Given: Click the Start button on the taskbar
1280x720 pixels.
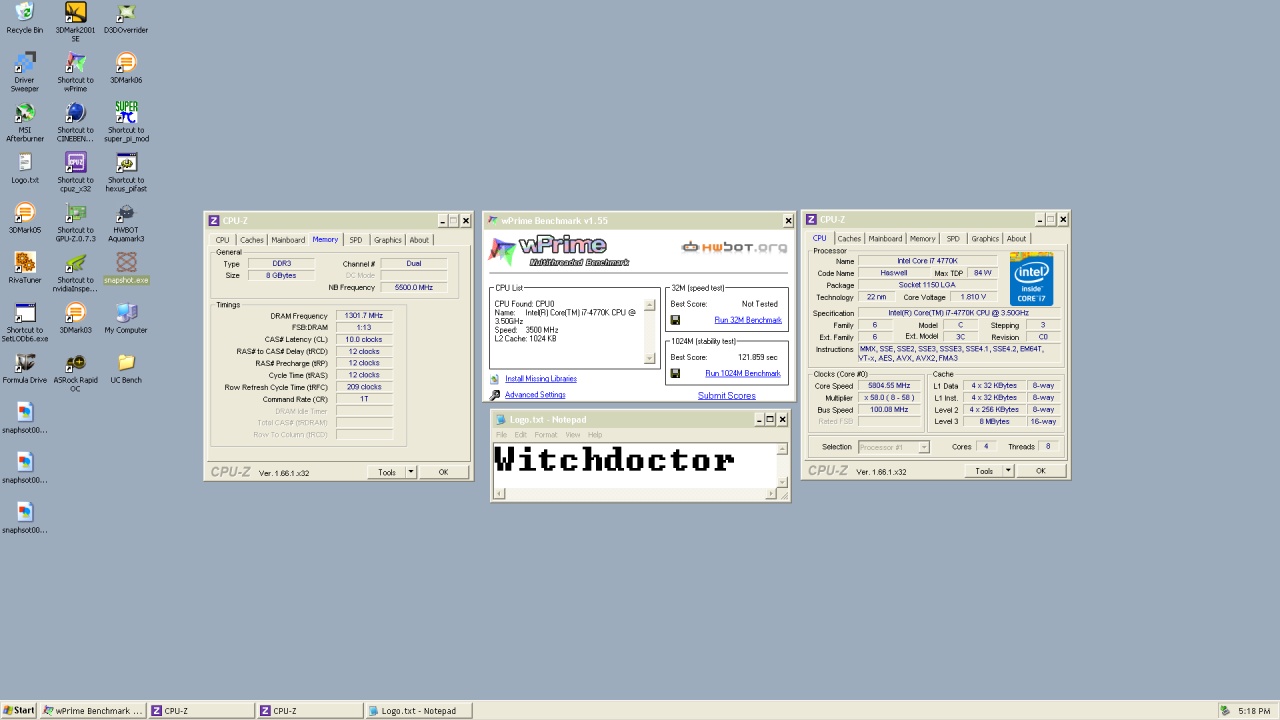Looking at the screenshot, I should click(x=19, y=711).
